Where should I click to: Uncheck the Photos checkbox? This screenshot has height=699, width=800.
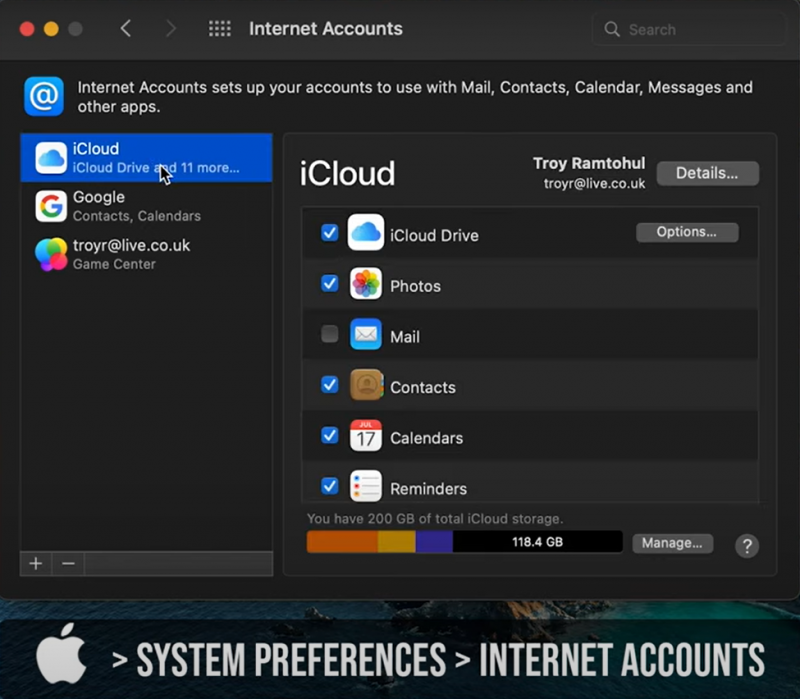click(330, 283)
